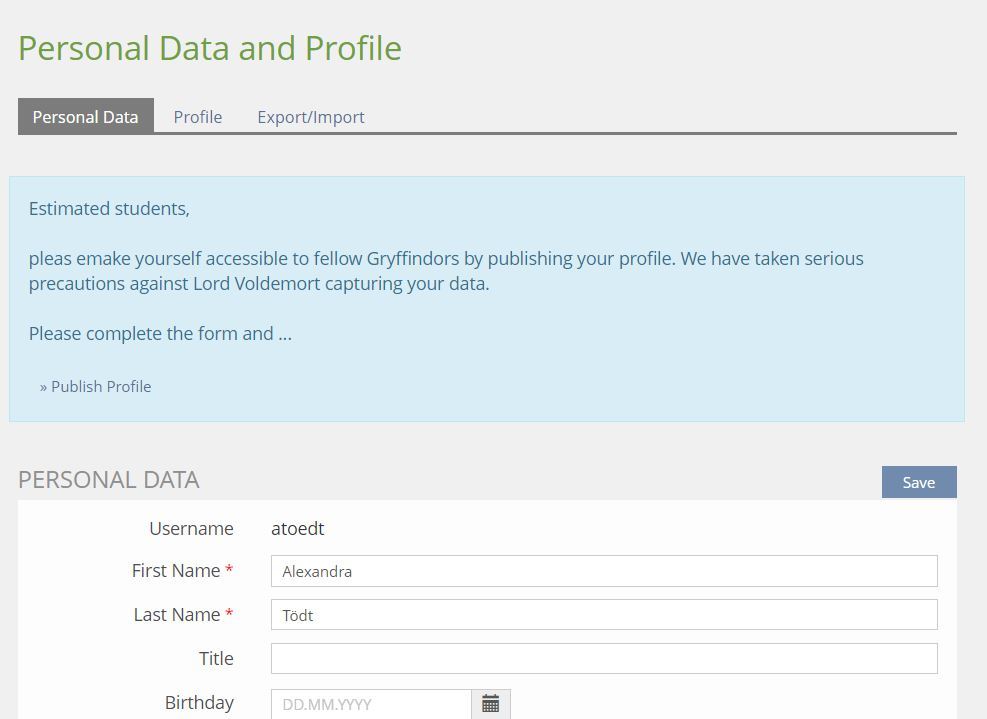Click the Birthday field label
Image resolution: width=987 pixels, height=719 pixels.
coord(199,703)
